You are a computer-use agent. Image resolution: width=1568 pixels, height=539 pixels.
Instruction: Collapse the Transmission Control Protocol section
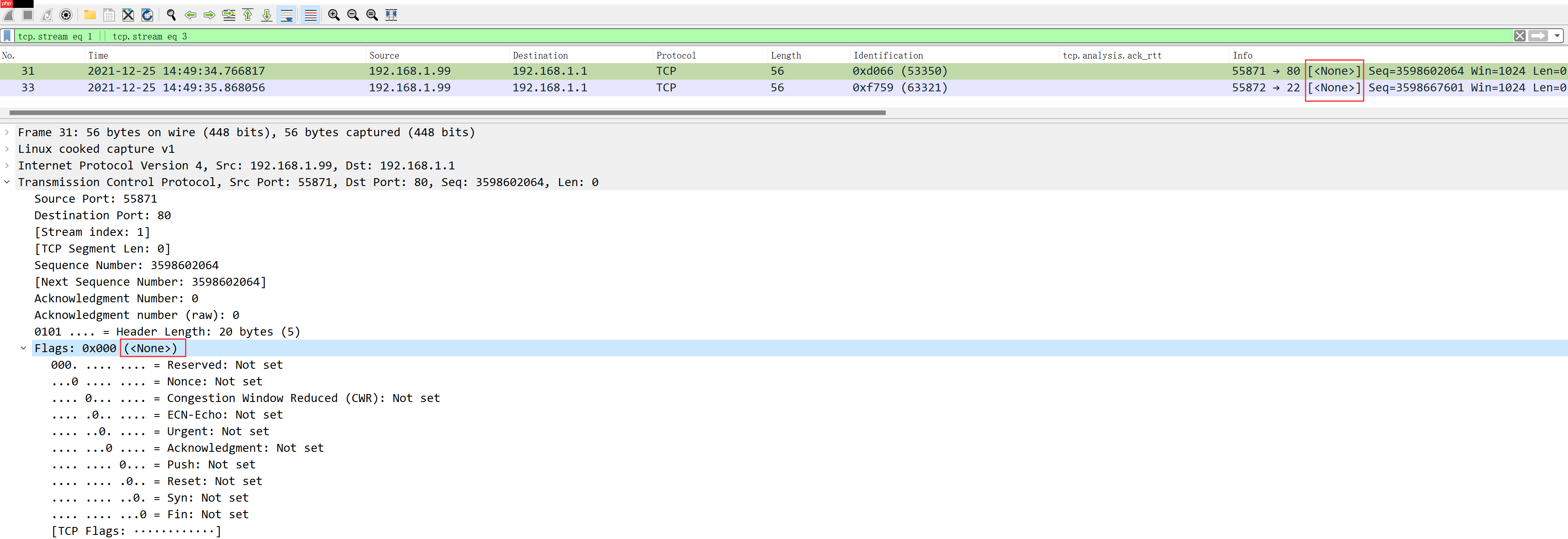coord(7,182)
